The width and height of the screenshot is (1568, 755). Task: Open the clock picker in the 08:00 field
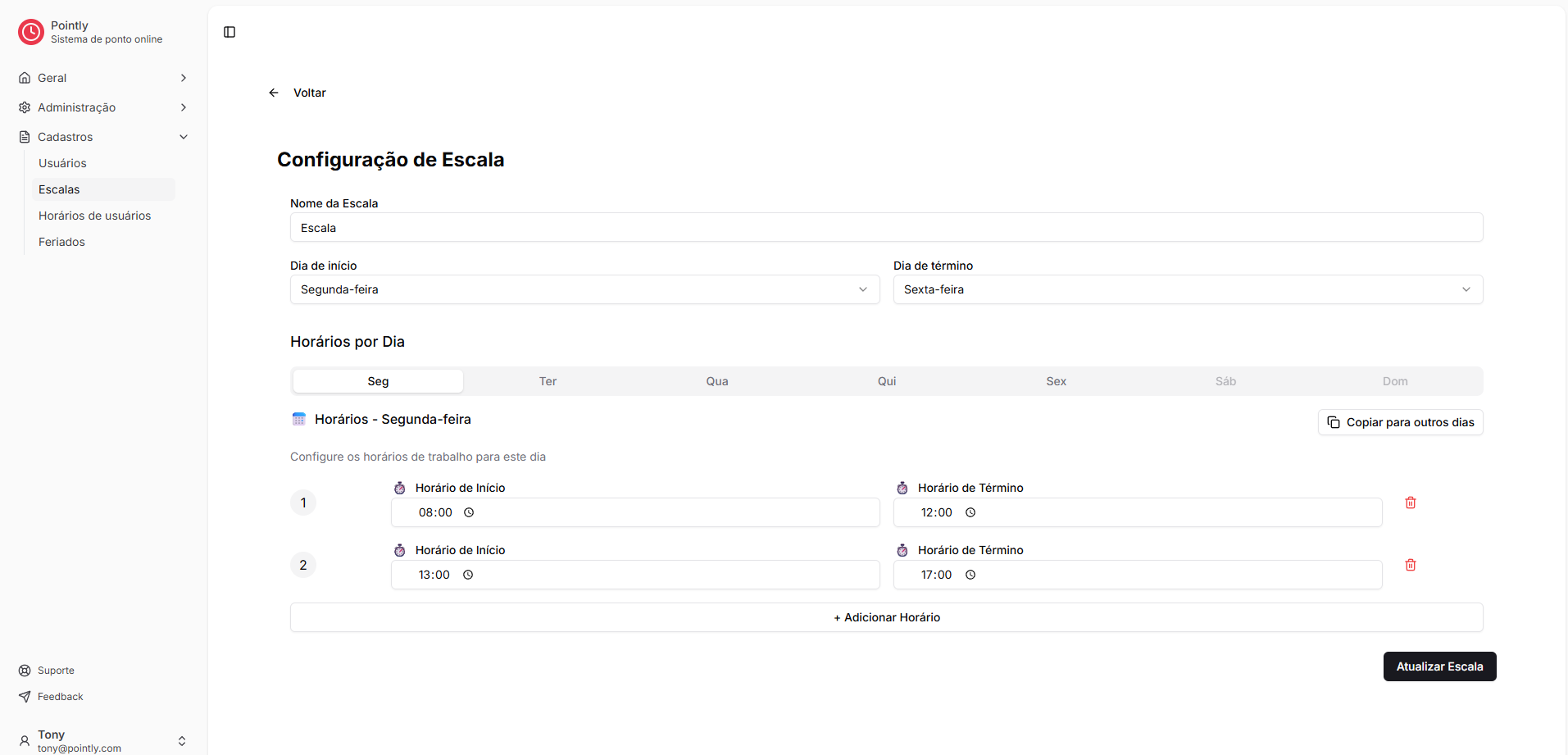point(469,512)
